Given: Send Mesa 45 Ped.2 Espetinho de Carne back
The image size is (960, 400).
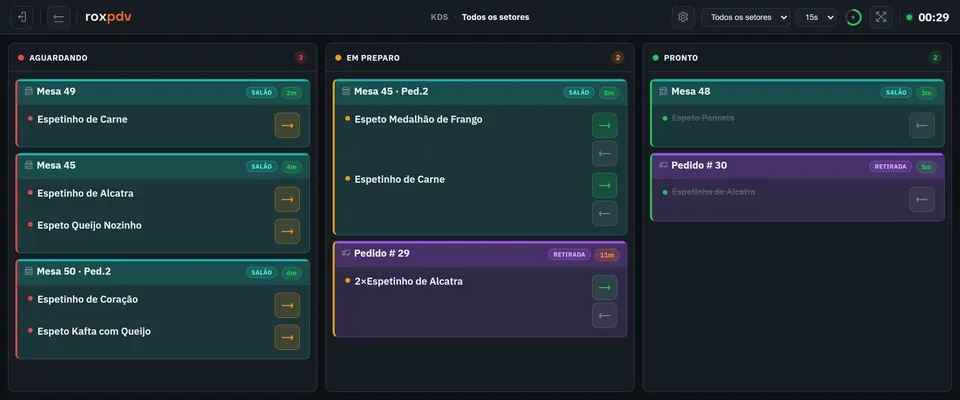Looking at the screenshot, I should pos(604,213).
